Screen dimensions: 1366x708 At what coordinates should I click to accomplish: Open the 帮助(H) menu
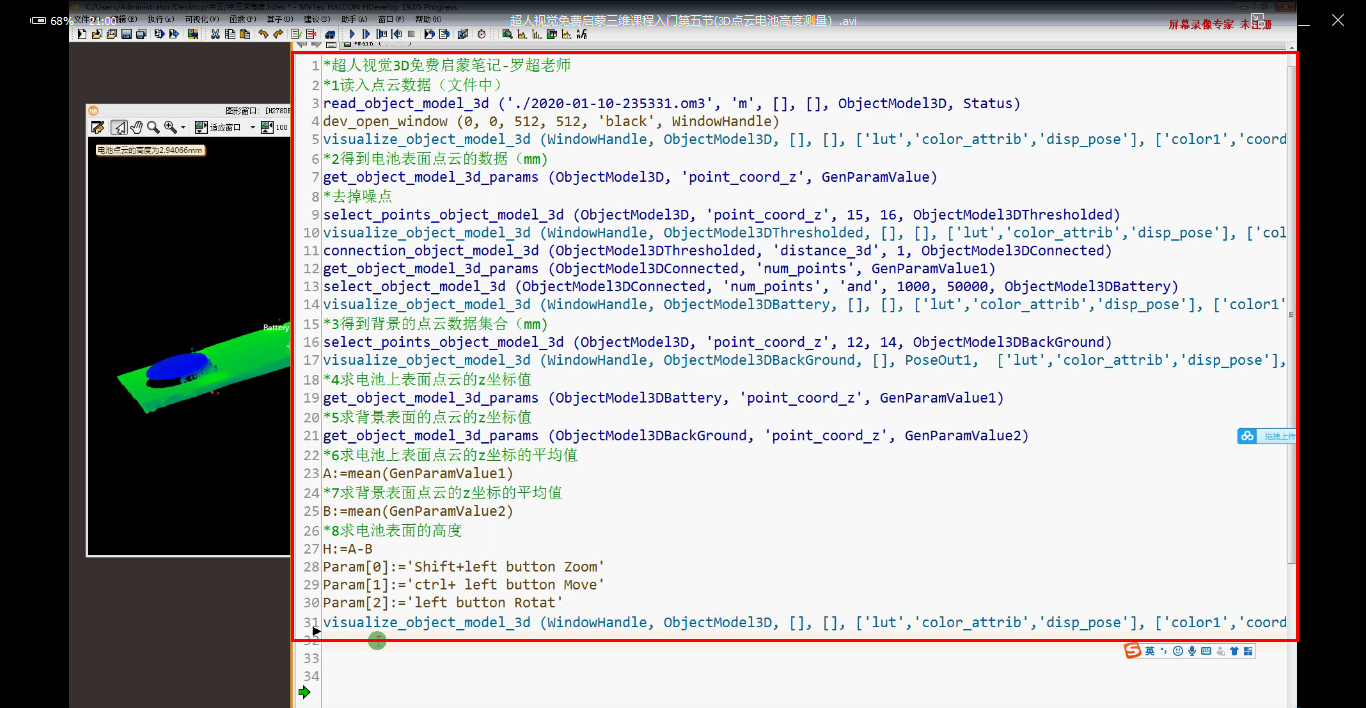pyautogui.click(x=429, y=19)
